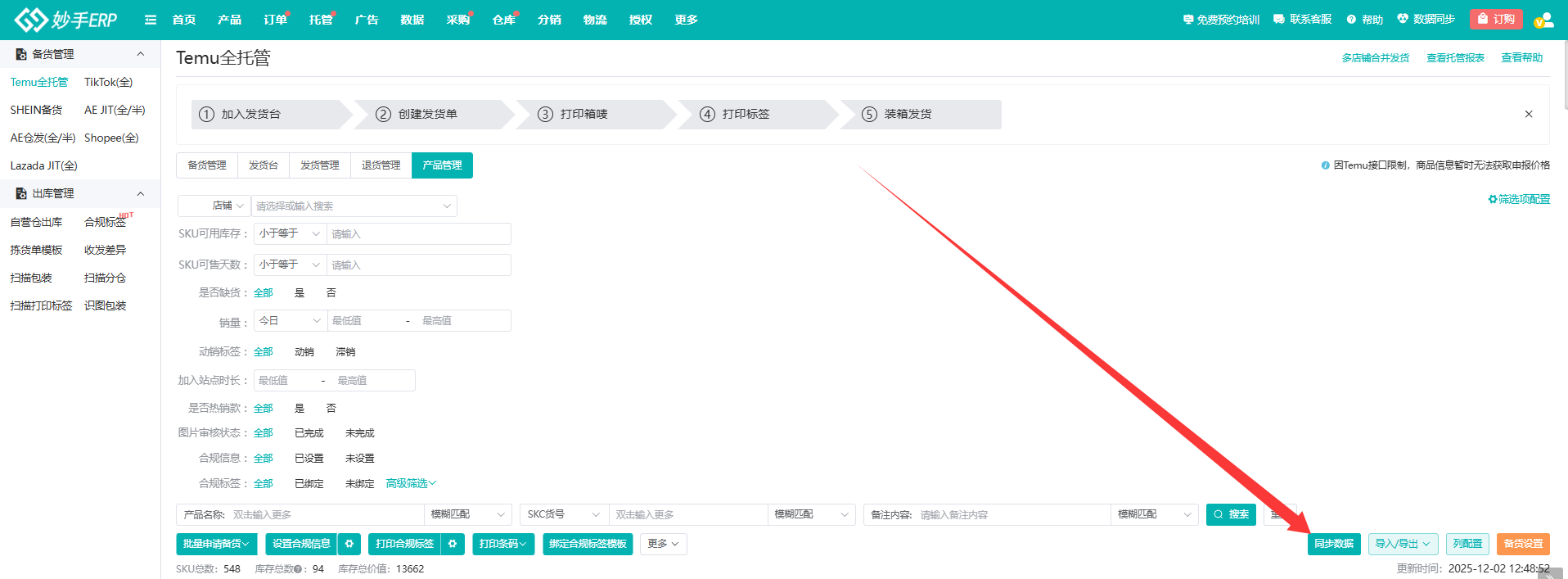Focus SKU可用库存 value input

(419, 233)
